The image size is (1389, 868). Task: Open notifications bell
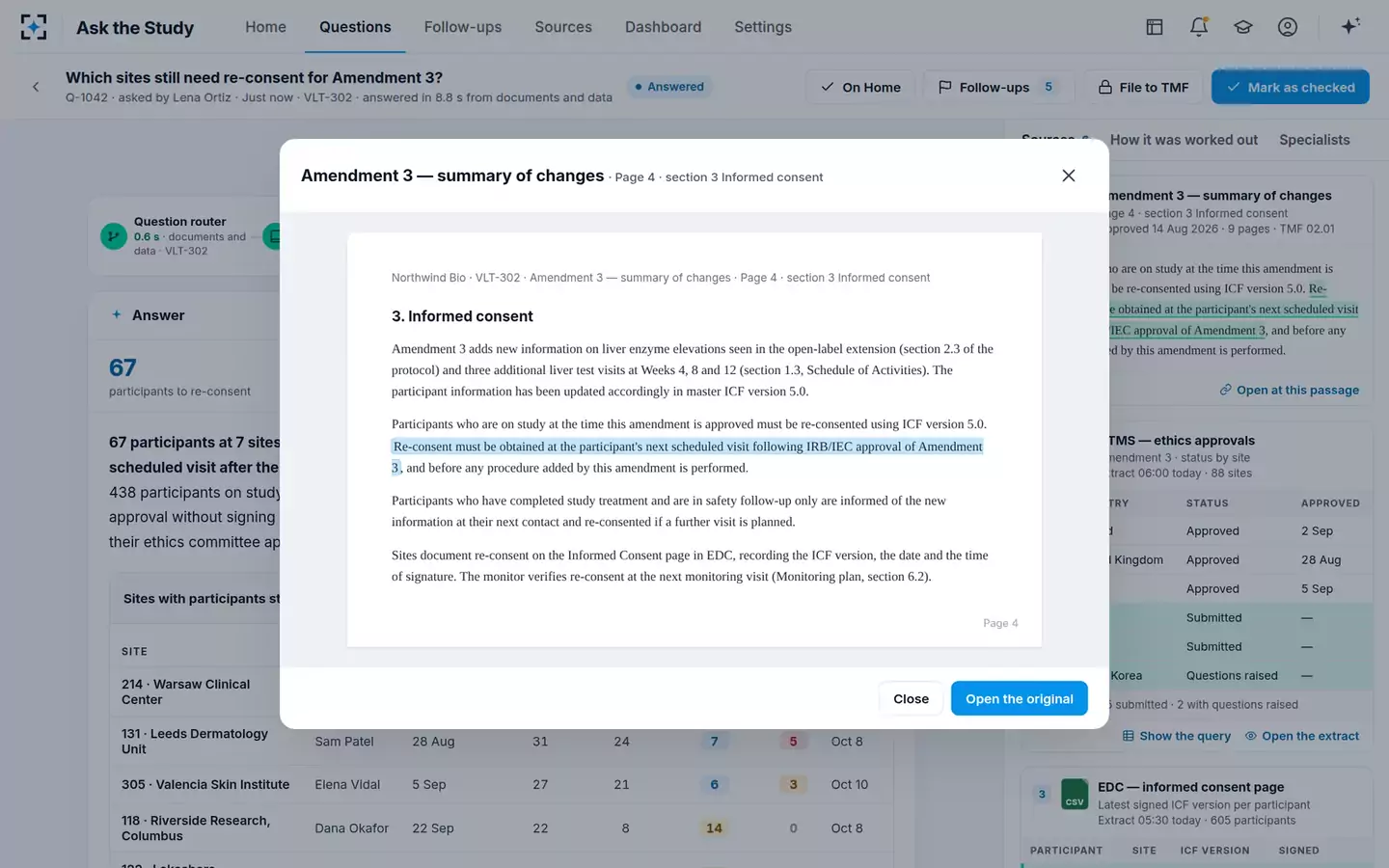tap(1199, 27)
